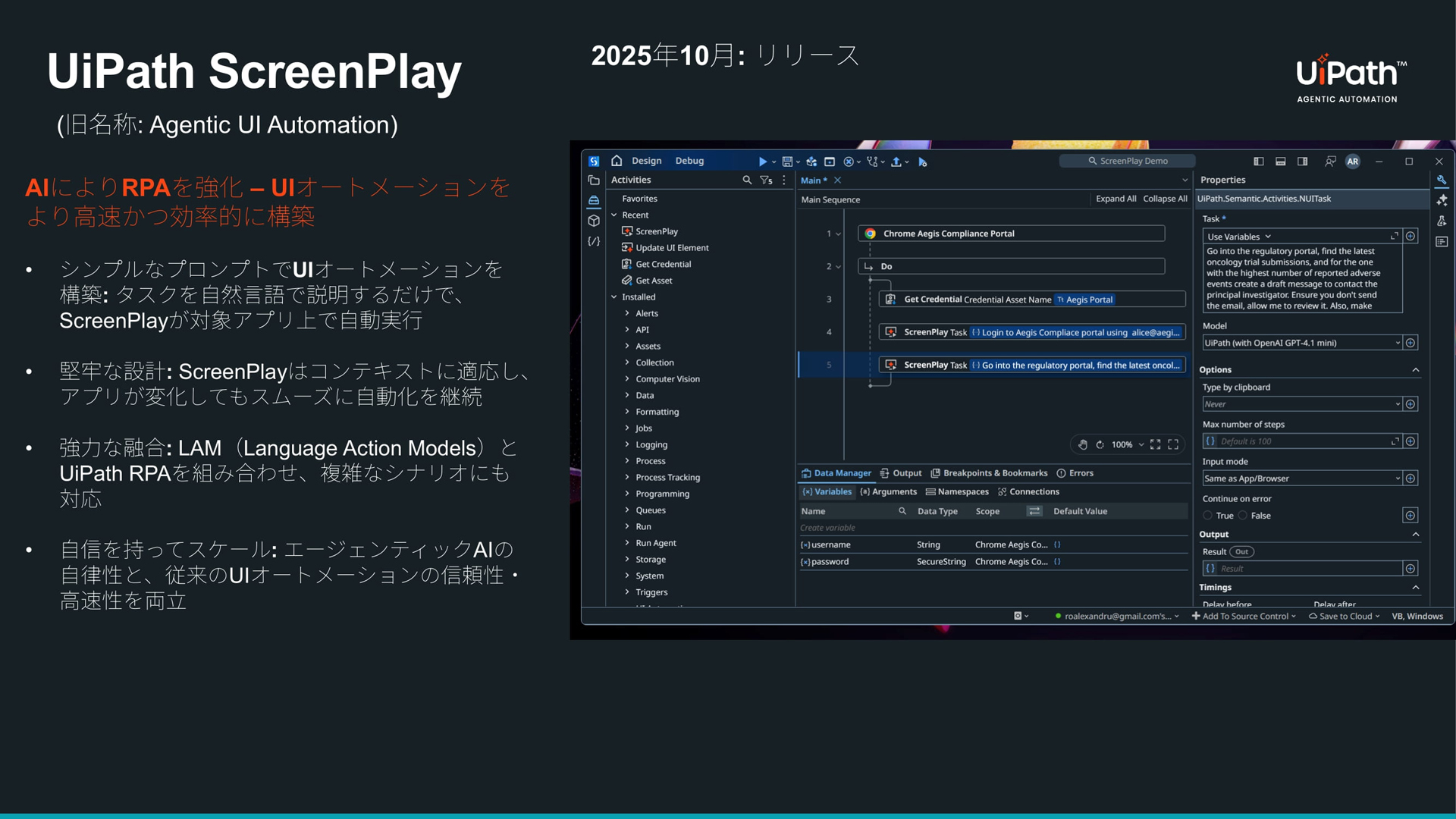Open the Autopilot sparkle icon on right sidebar

point(1442,200)
